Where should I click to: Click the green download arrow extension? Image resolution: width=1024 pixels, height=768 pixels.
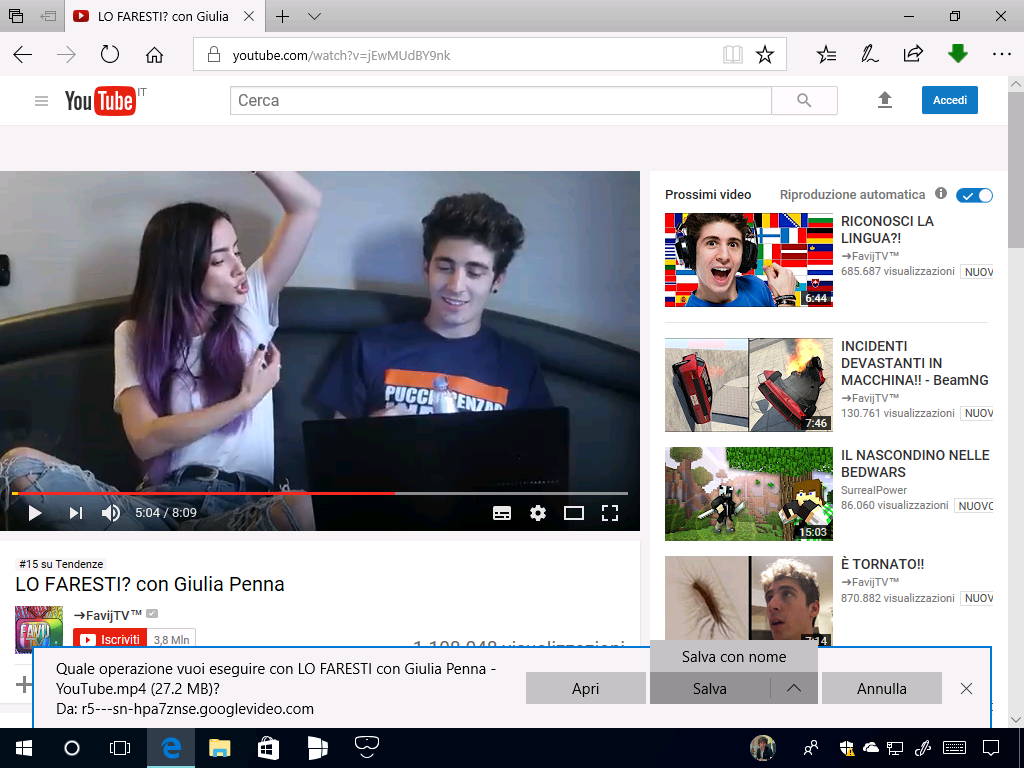(x=957, y=54)
